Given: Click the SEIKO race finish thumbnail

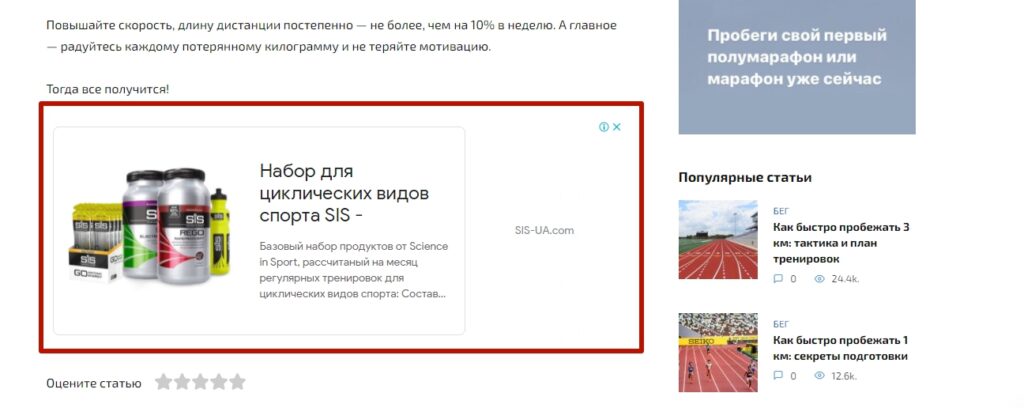Looking at the screenshot, I should [718, 353].
